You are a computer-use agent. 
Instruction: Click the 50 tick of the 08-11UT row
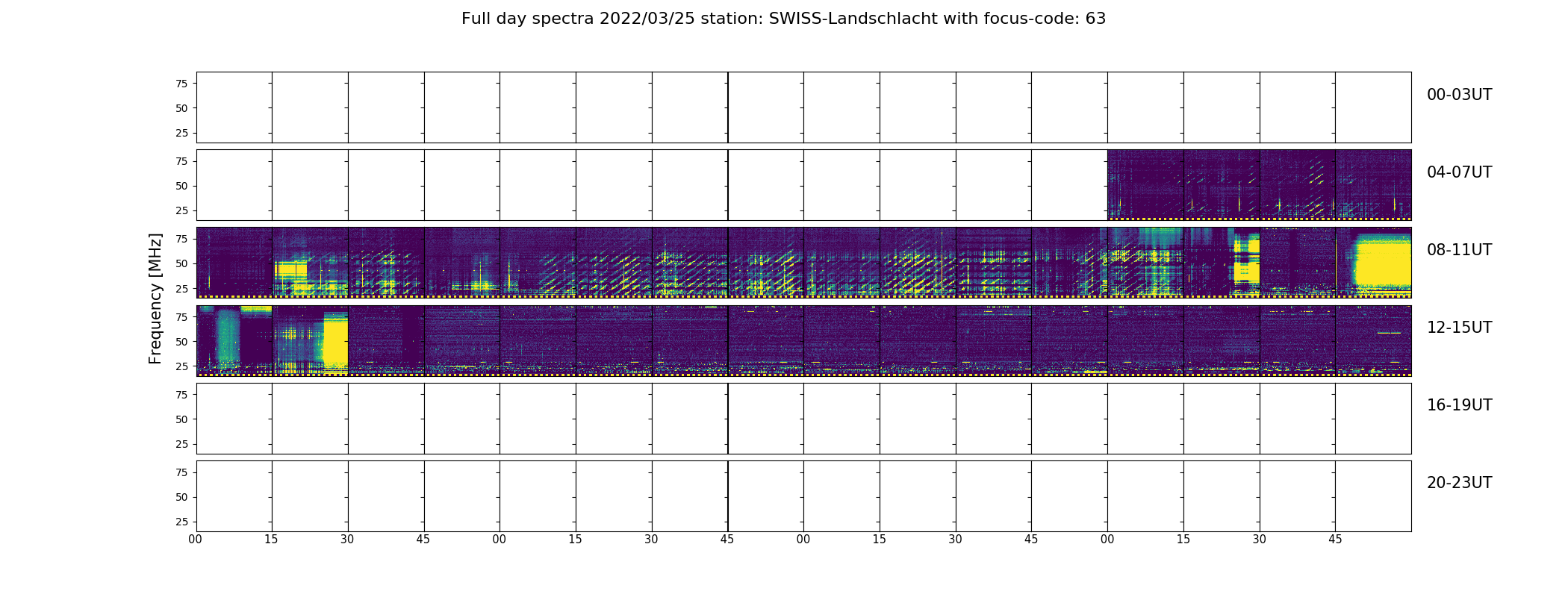point(181,263)
